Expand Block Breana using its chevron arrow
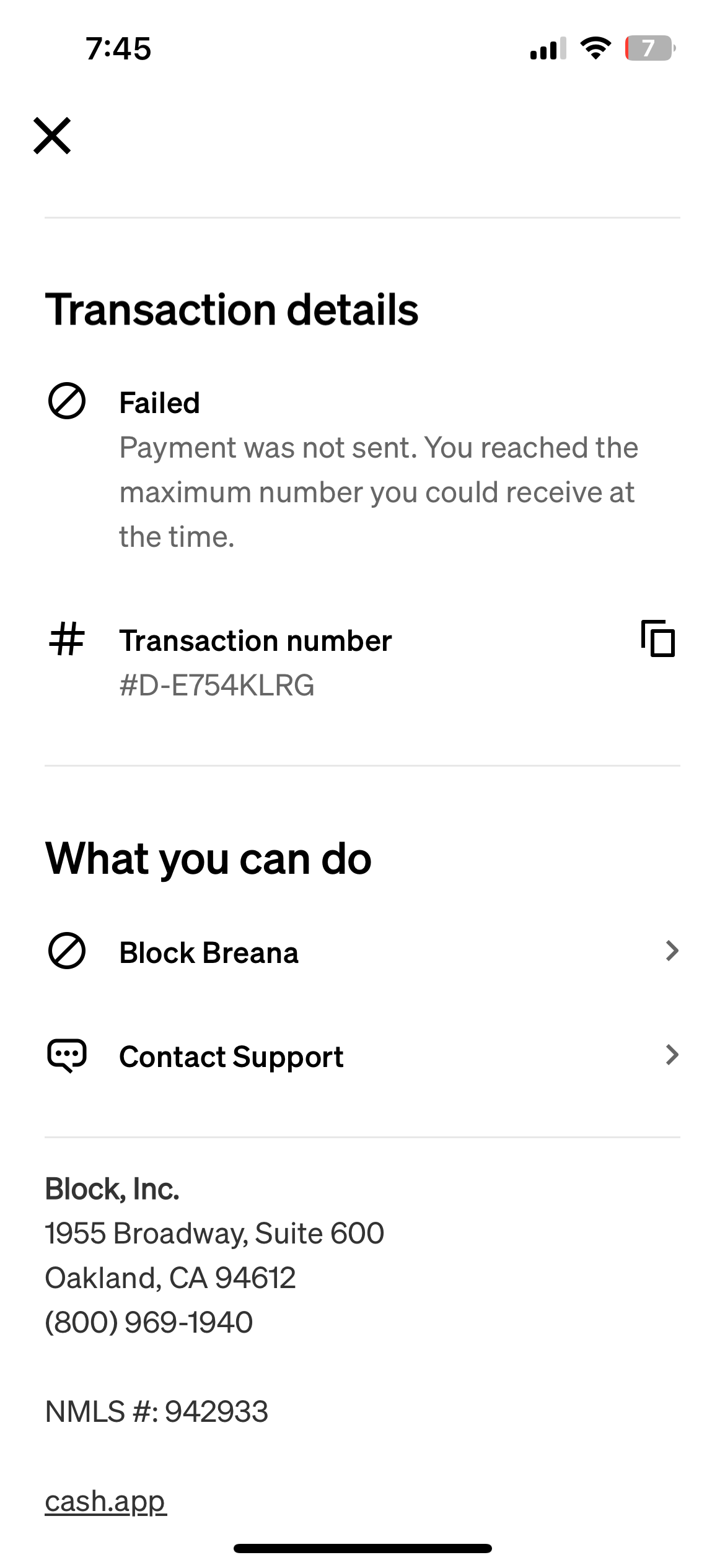The width and height of the screenshot is (725, 1568). (672, 951)
